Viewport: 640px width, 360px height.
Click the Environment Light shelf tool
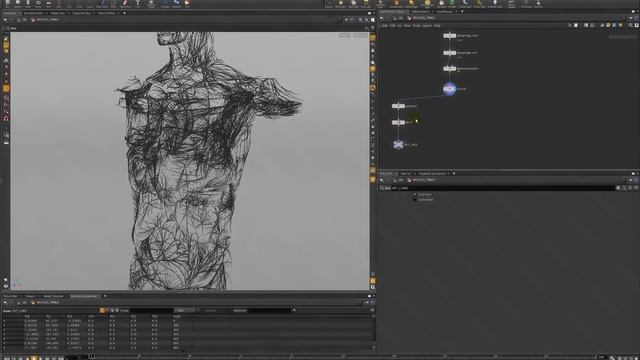coord(427,3)
